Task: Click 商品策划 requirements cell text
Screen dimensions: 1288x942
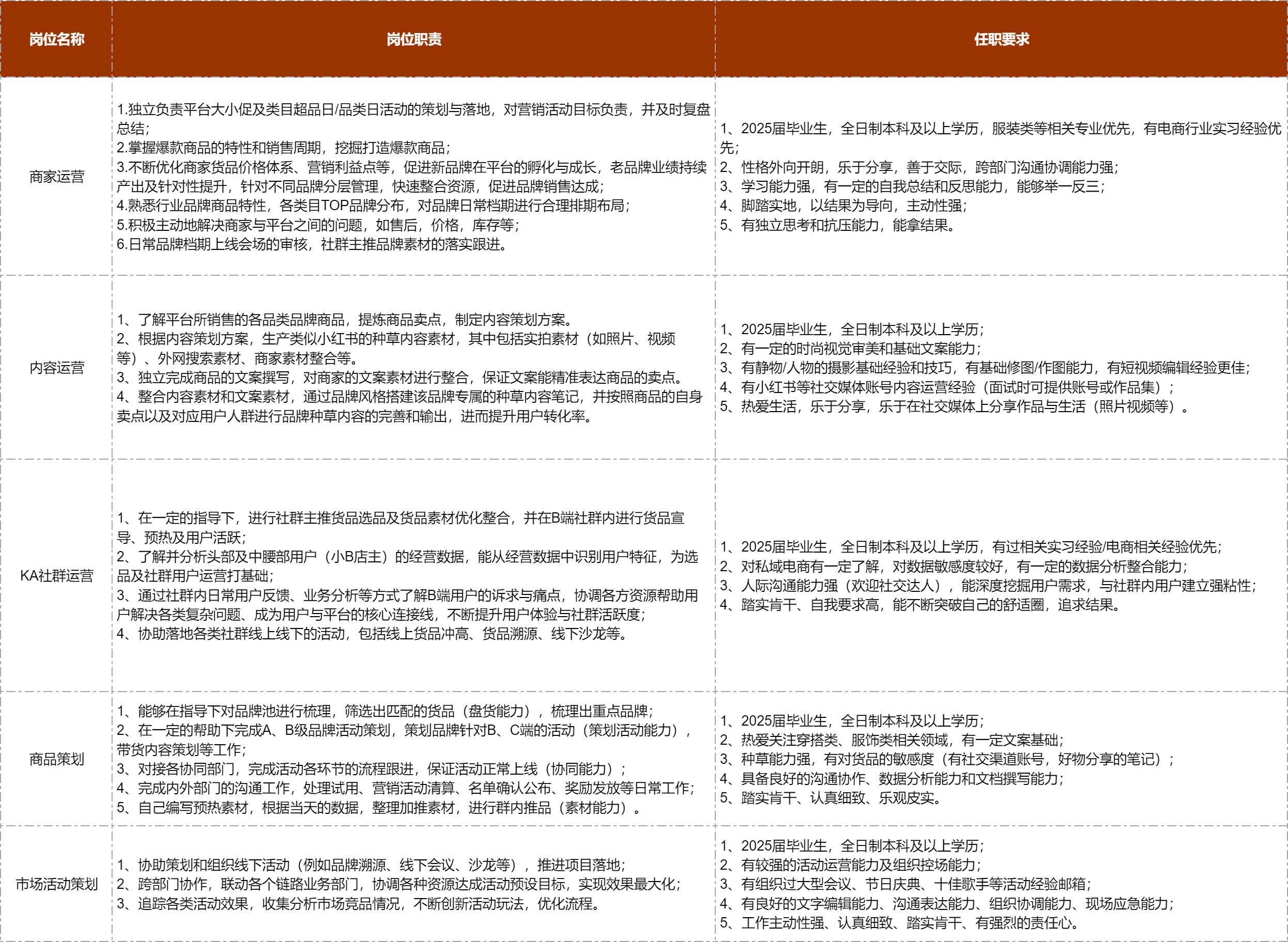Action: pyautogui.click(x=947, y=759)
